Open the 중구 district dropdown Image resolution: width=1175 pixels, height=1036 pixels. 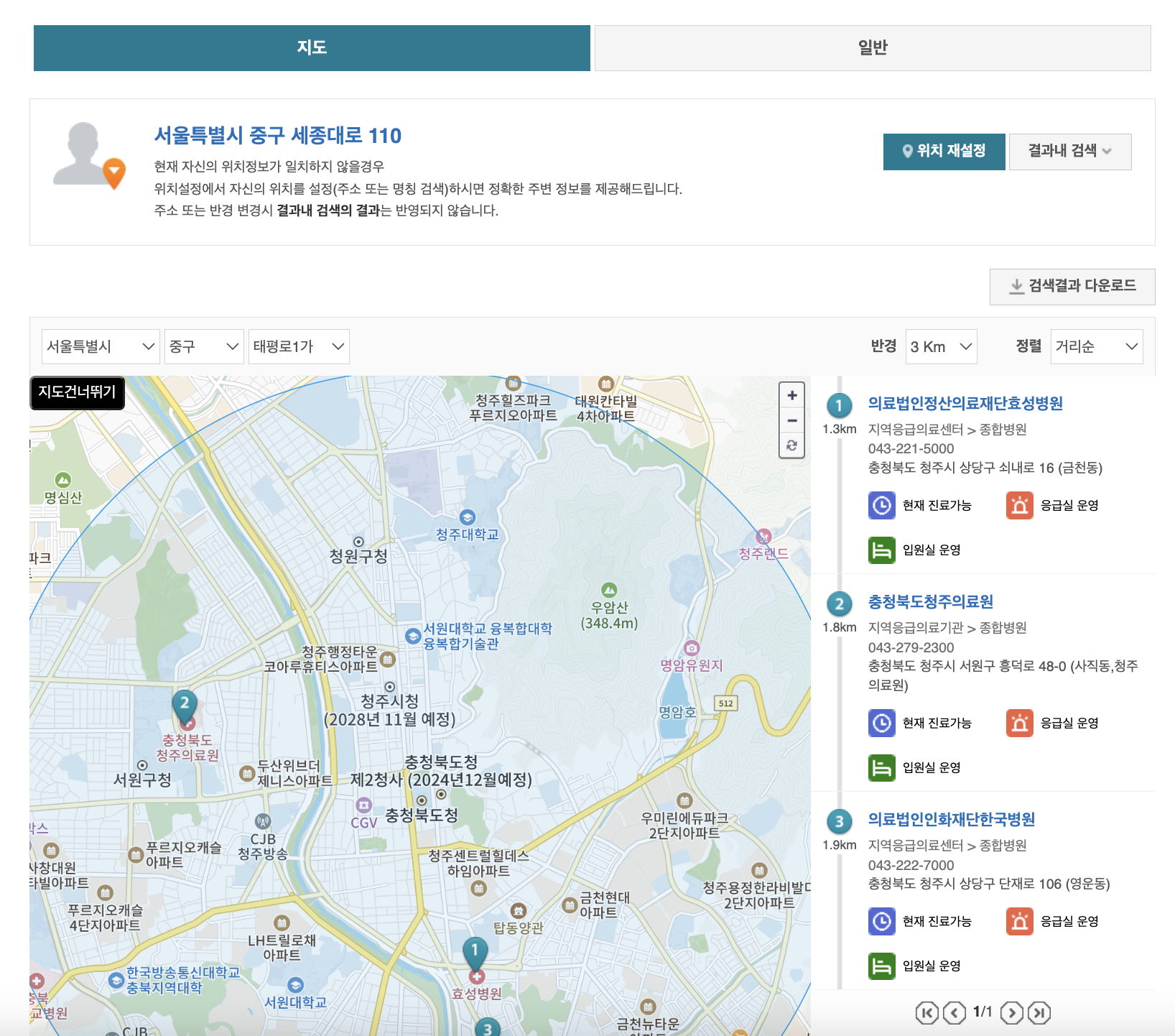(204, 346)
